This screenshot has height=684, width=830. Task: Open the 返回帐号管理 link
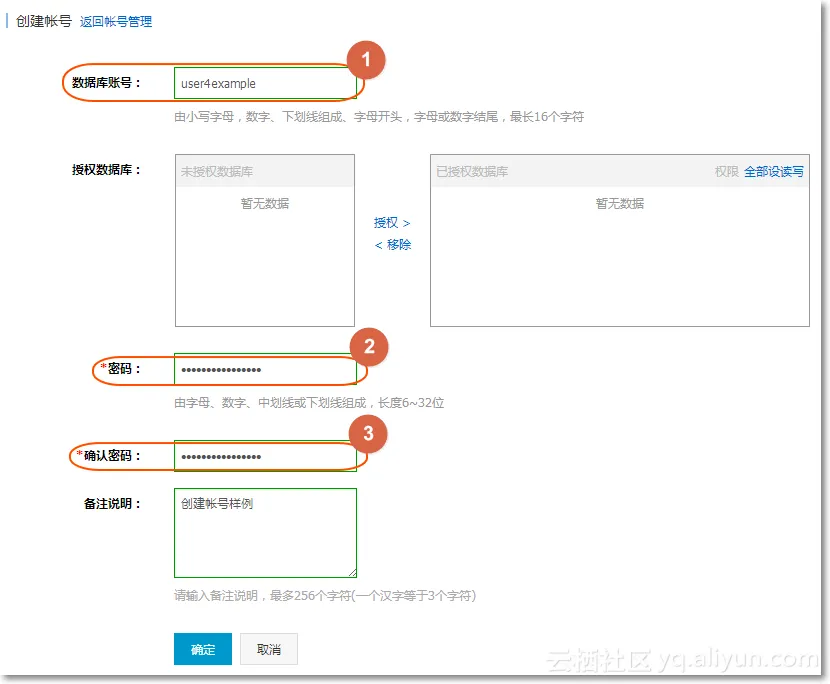[x=116, y=22]
